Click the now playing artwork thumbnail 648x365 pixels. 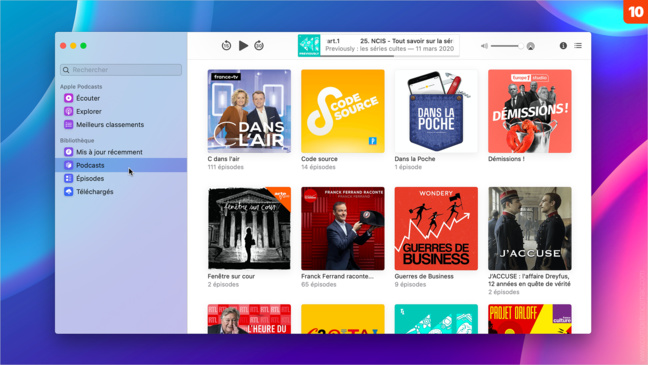(309, 45)
